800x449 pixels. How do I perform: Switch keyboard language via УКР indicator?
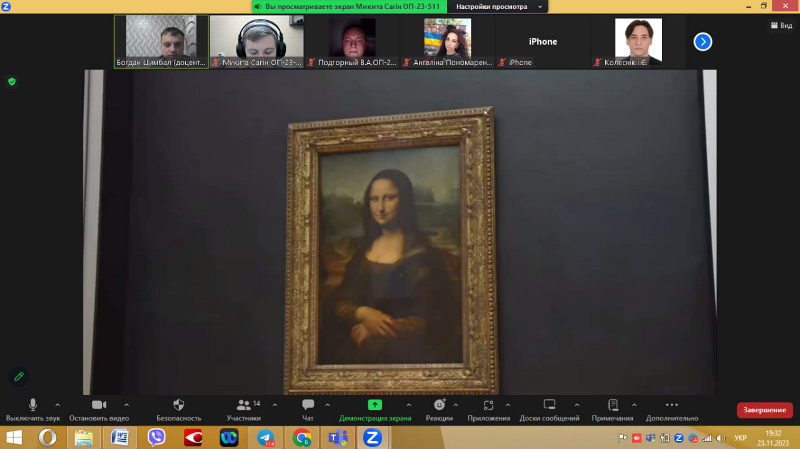[x=740, y=438]
